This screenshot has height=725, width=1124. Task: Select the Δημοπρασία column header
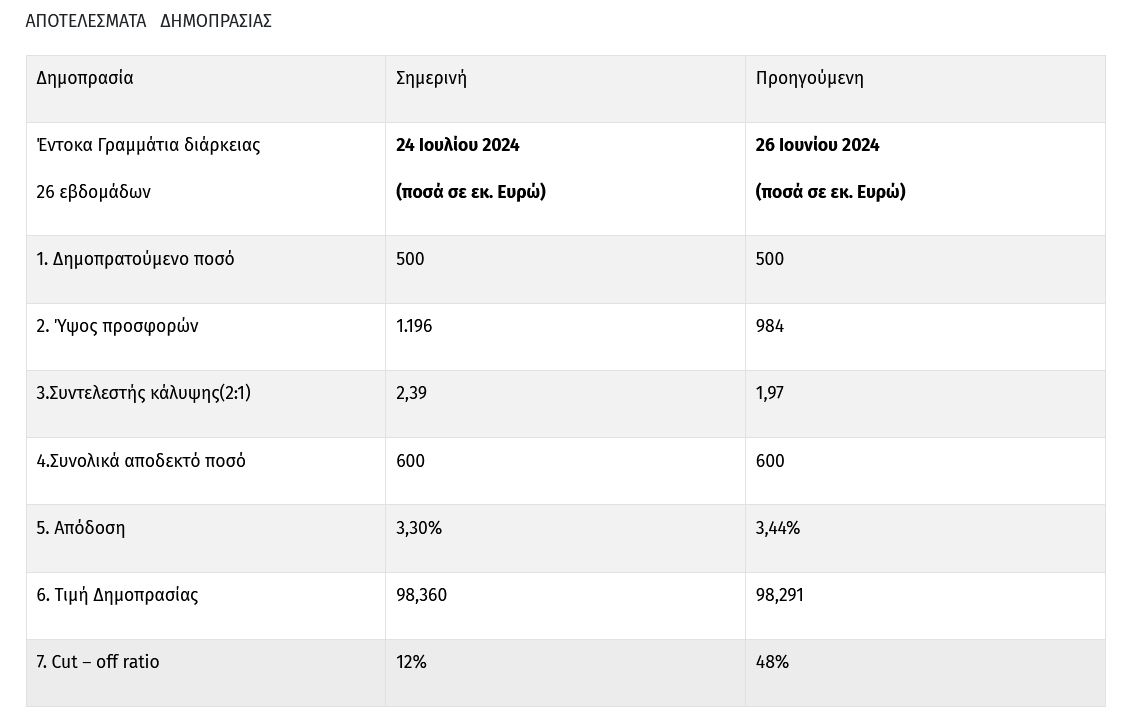[x=85, y=78]
